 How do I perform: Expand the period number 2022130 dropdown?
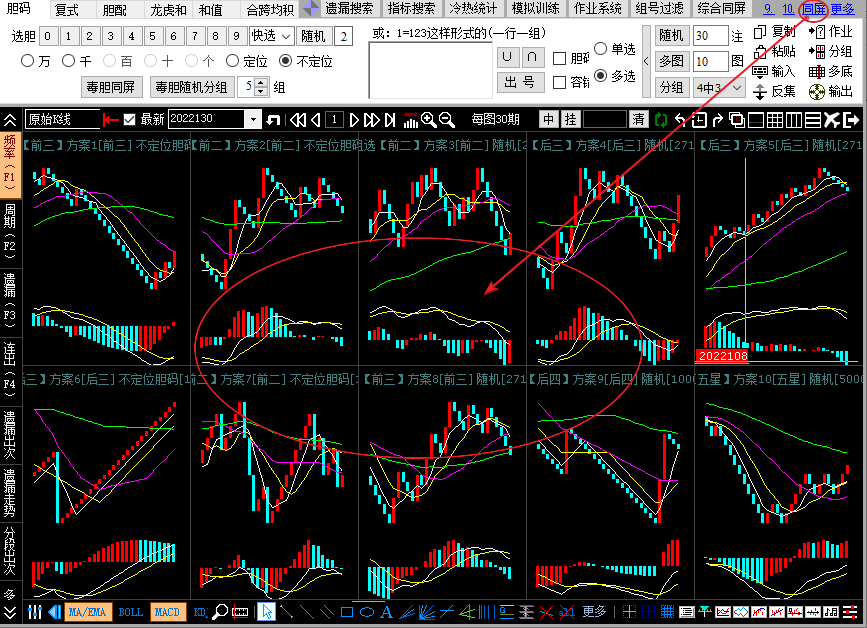253,120
